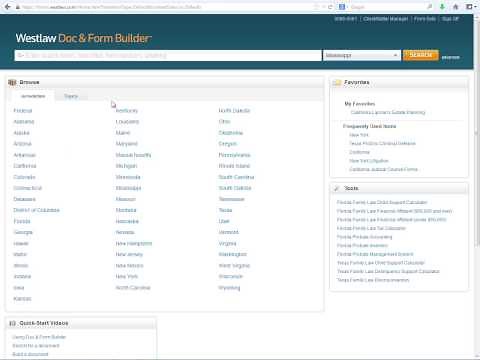Open the browser downloads arrow icon
This screenshot has height=360, width=480.
pyautogui.click(x=442, y=7)
